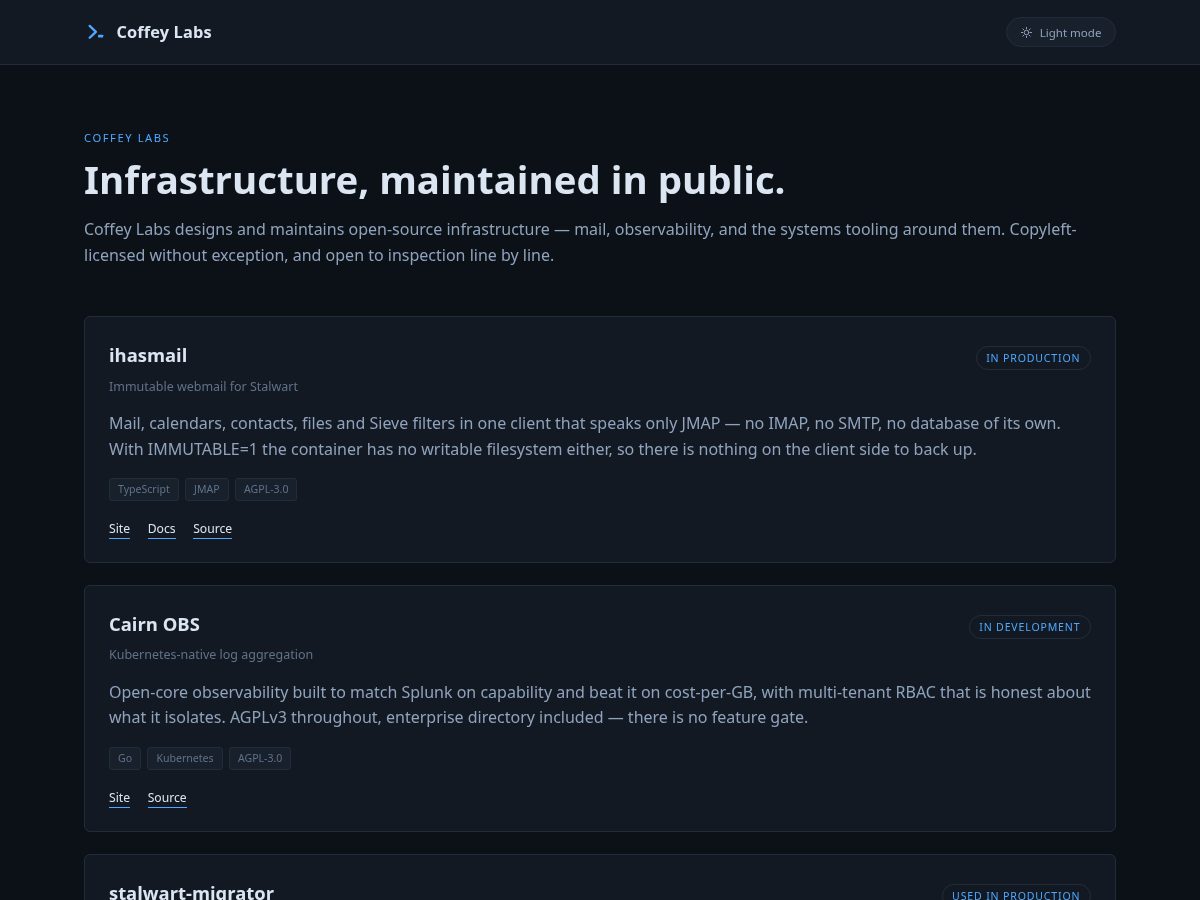Switch to Light mode
This screenshot has height=900, width=1200.
coord(1061,32)
